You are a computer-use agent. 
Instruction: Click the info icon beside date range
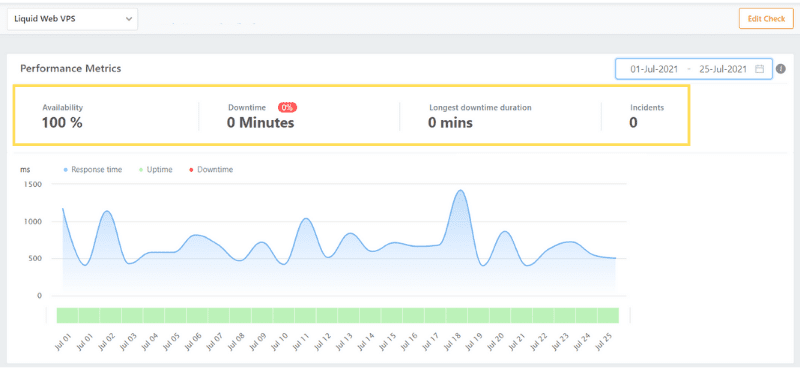[x=781, y=69]
